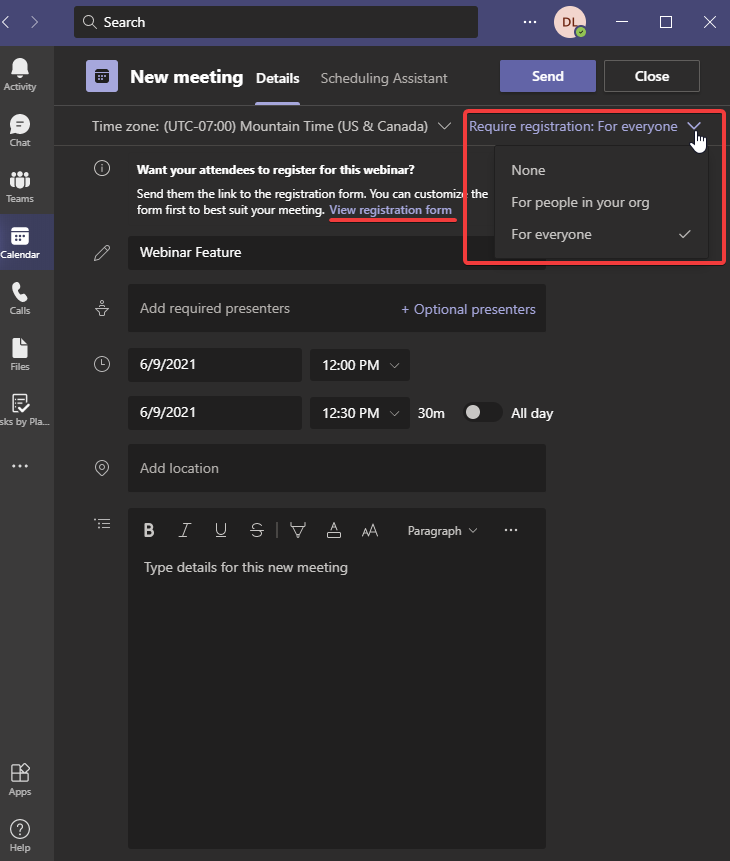Open the View registration form link
730x861 pixels.
point(391,210)
